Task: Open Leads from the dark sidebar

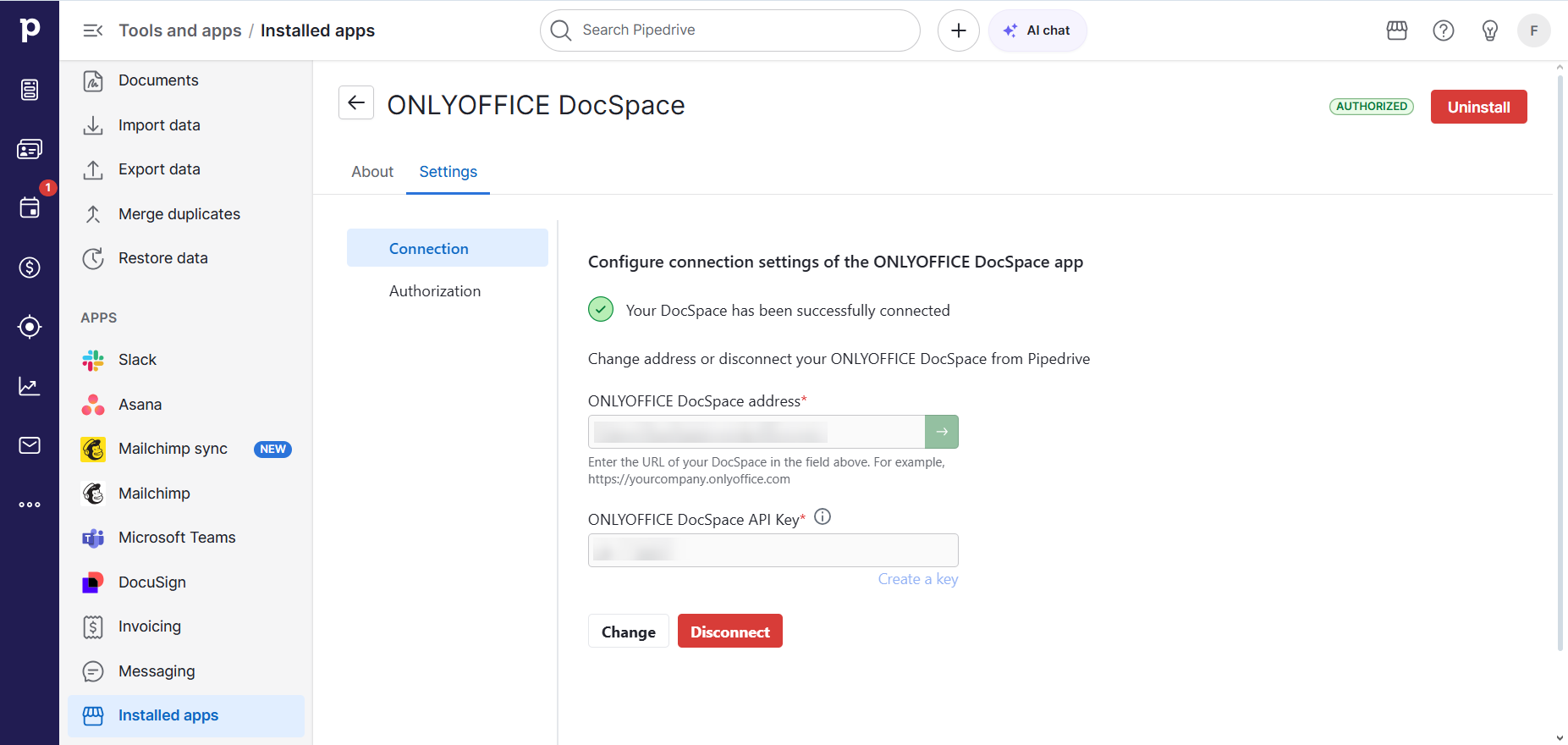Action: click(30, 90)
